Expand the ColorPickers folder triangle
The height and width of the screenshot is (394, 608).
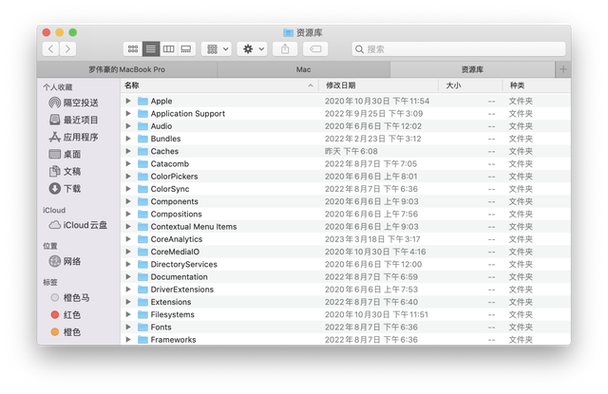(x=128, y=176)
